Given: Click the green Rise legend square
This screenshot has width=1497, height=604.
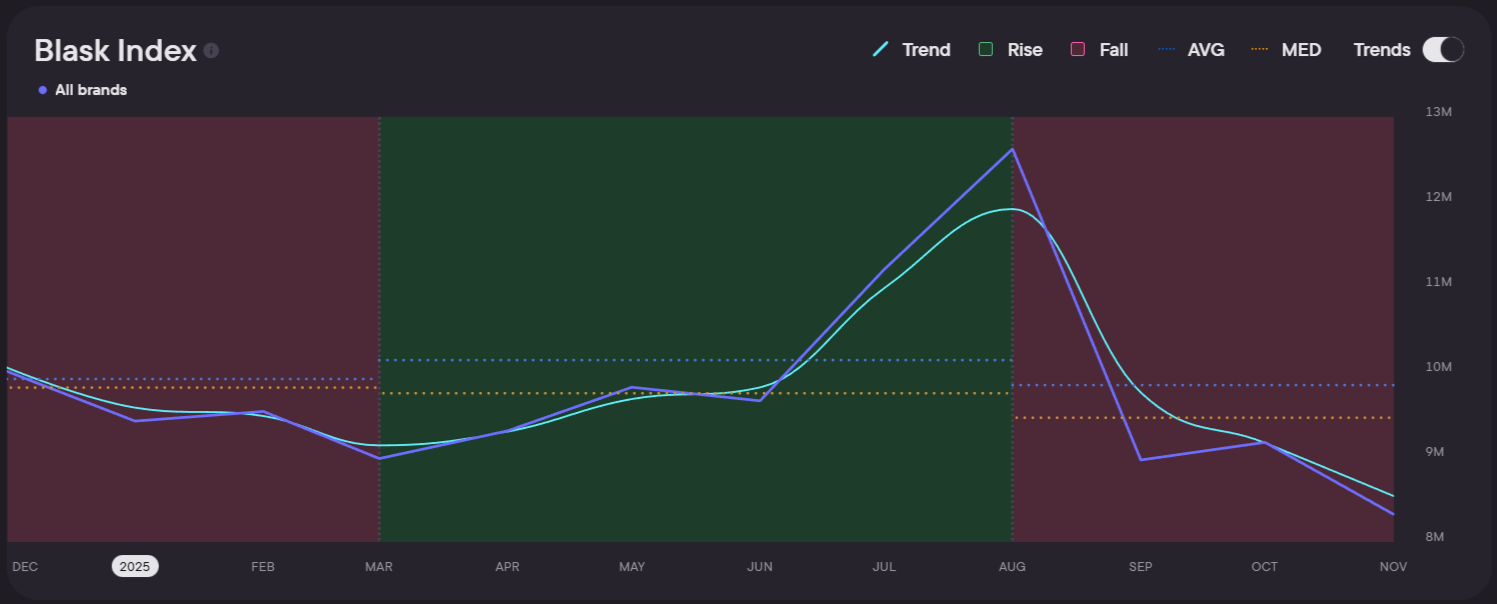Looking at the screenshot, I should 986,50.
